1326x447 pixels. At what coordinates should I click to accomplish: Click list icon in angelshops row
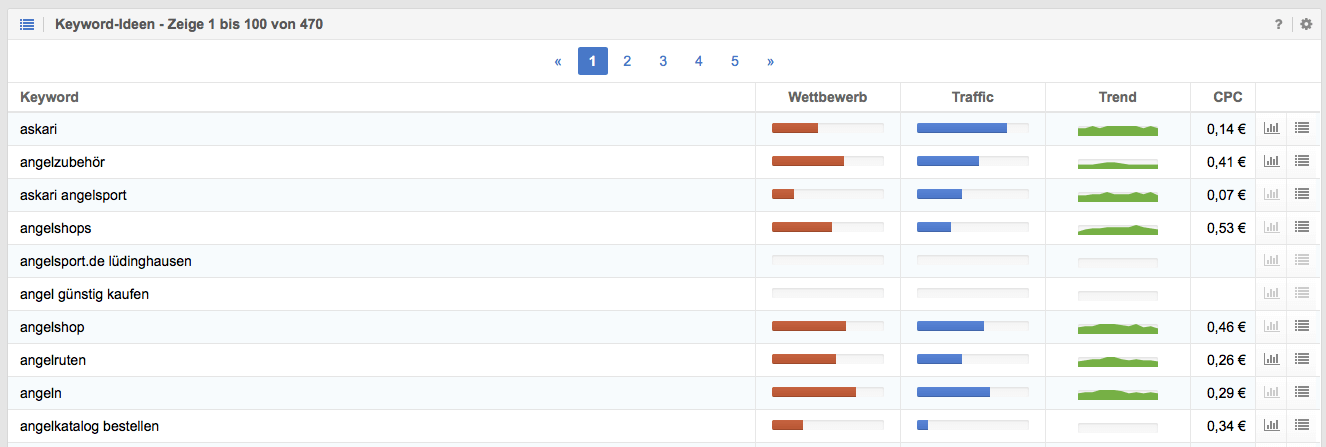click(x=1302, y=227)
